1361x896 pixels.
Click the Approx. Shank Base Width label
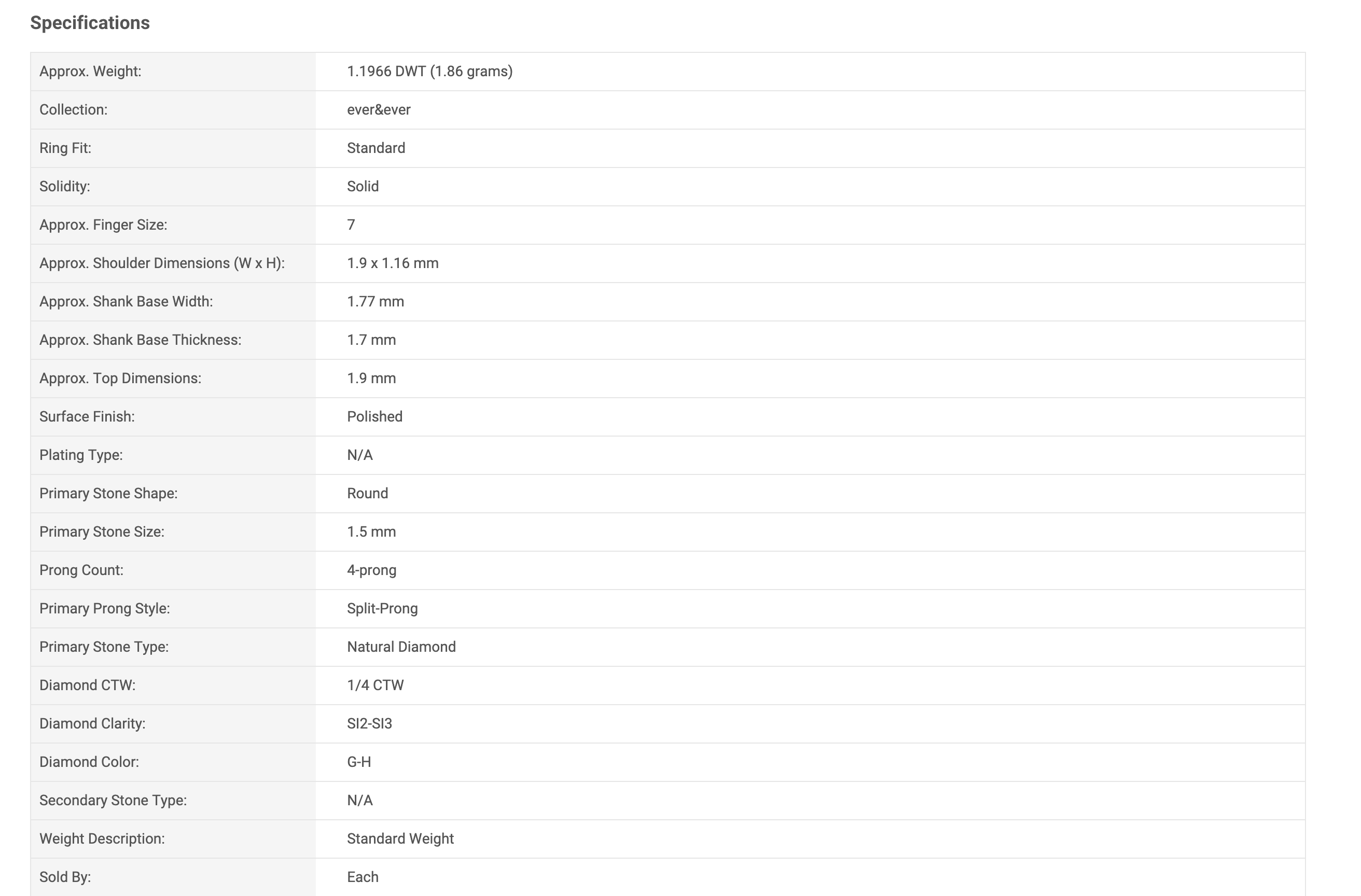click(126, 301)
